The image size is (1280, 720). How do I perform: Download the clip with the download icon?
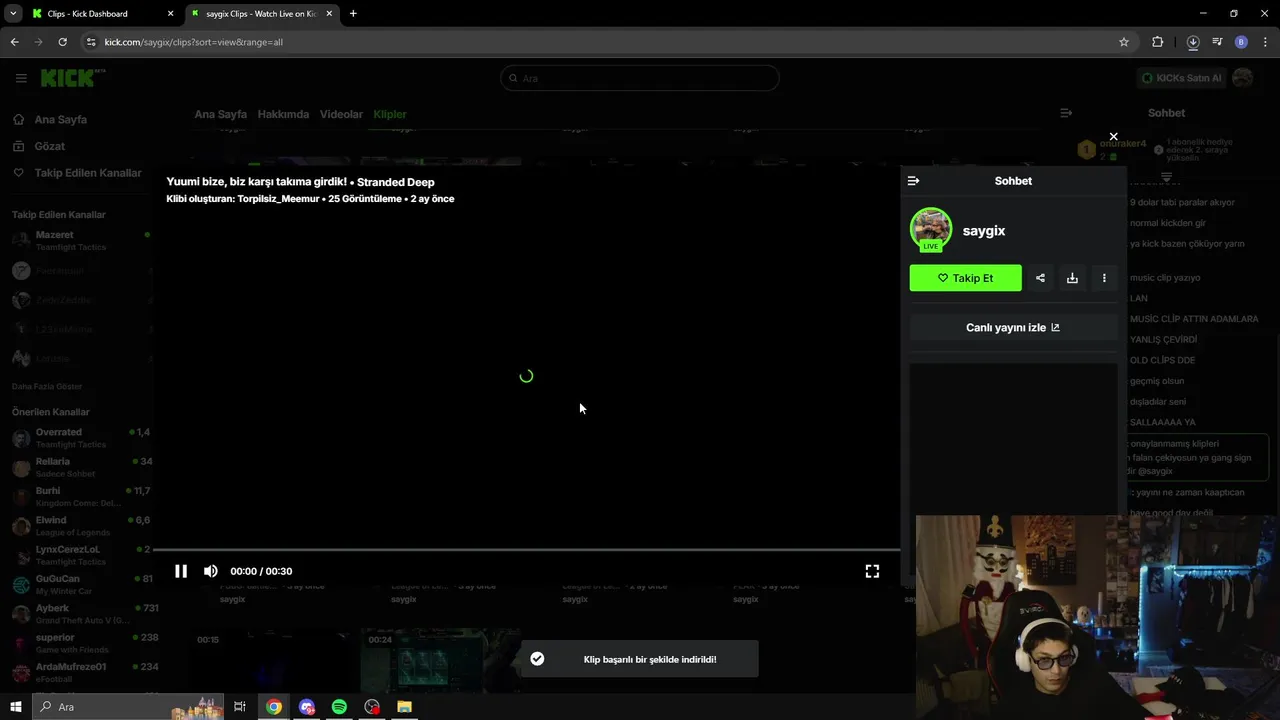(1072, 278)
